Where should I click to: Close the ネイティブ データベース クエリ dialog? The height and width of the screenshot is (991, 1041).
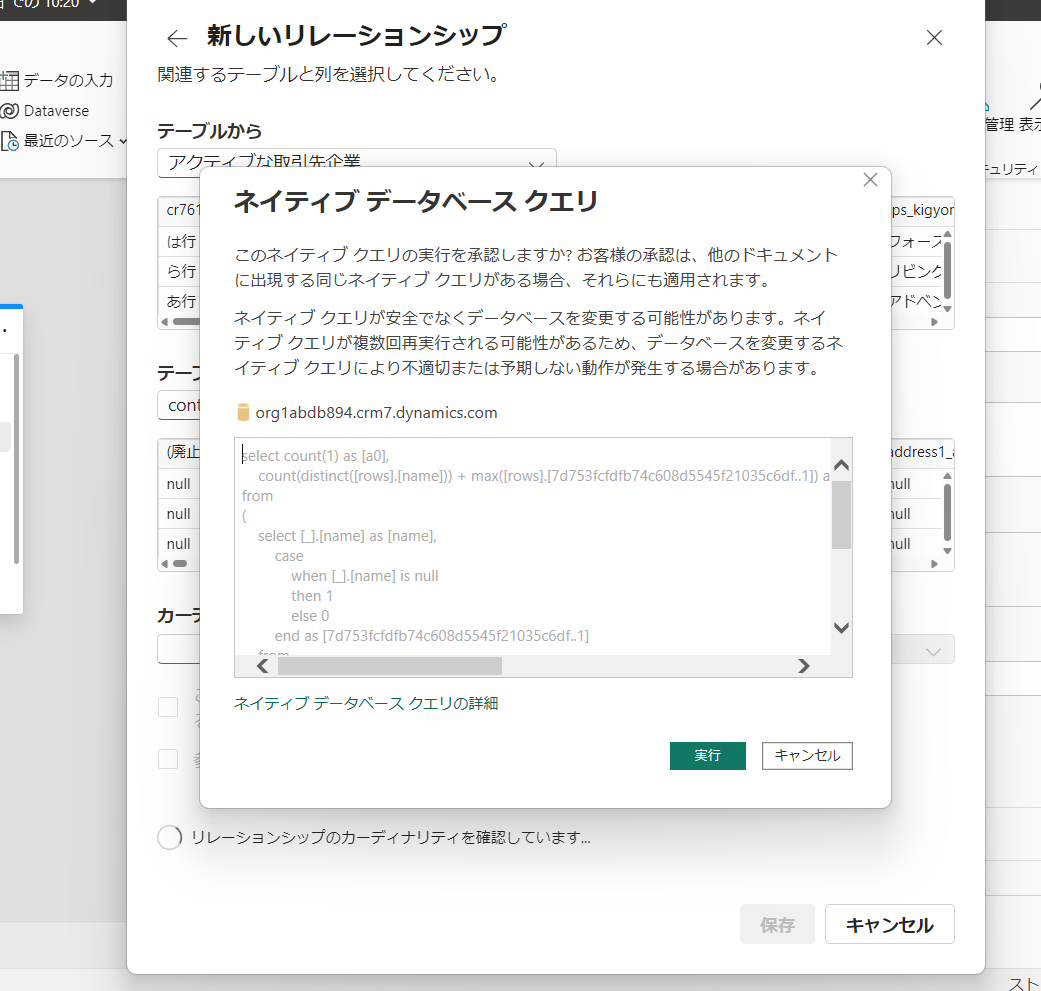point(870,180)
